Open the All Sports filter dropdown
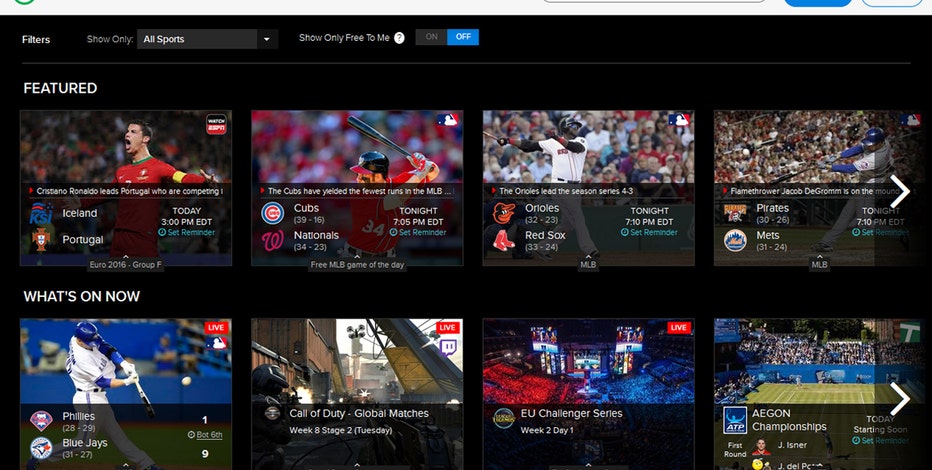This screenshot has width=932, height=470. click(x=207, y=39)
